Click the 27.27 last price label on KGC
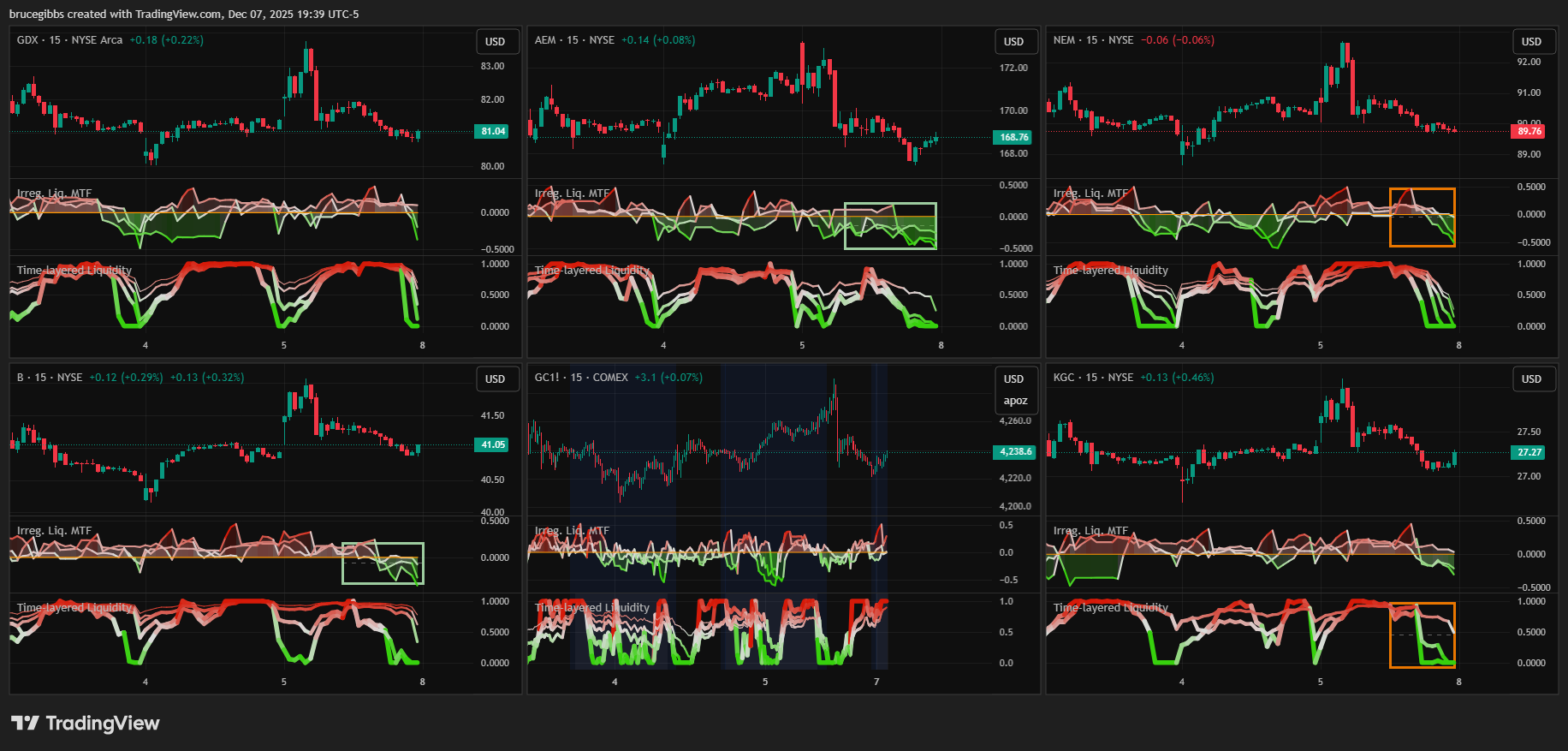This screenshot has height=751, width=1568. pyautogui.click(x=1529, y=452)
